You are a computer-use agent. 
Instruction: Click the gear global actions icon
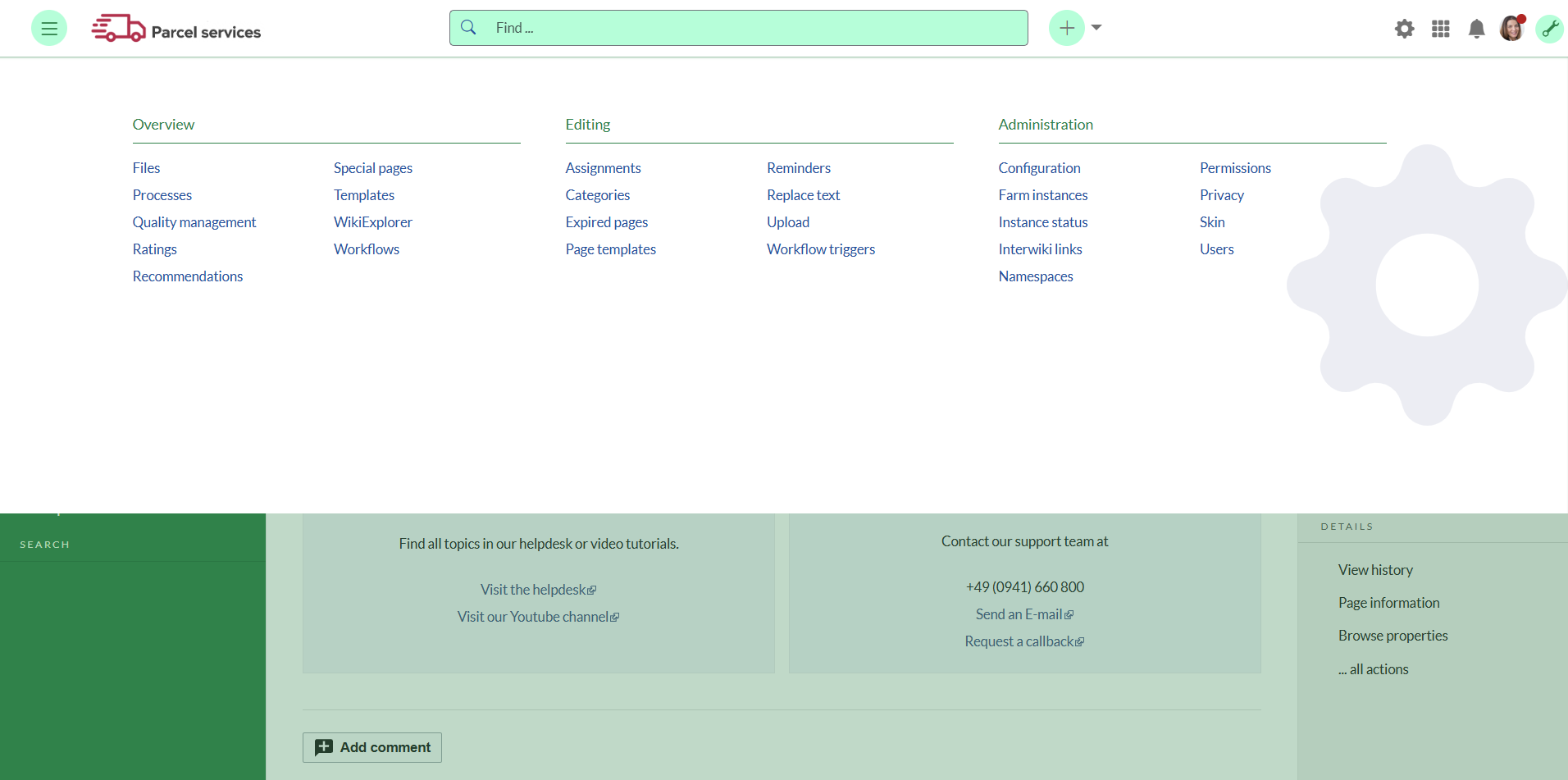click(1404, 30)
